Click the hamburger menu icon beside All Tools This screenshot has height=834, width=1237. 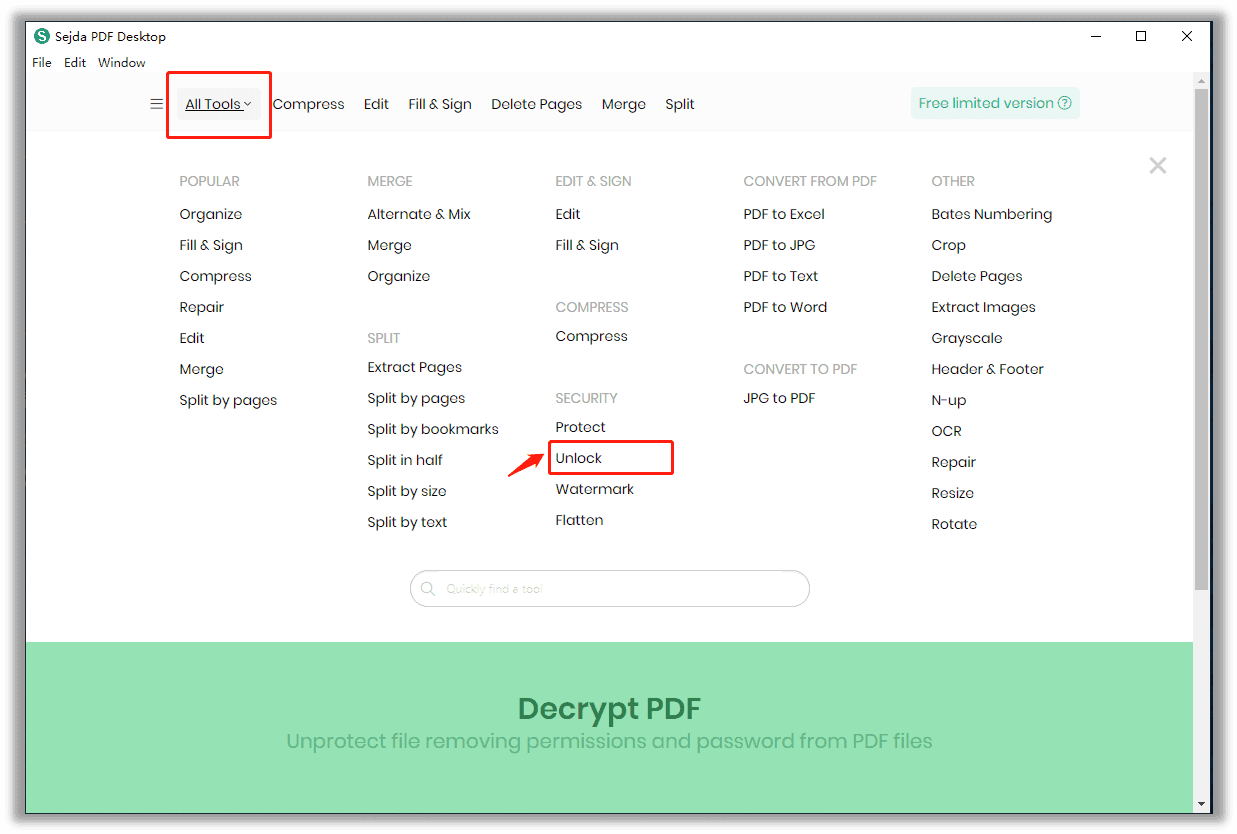[x=157, y=104]
